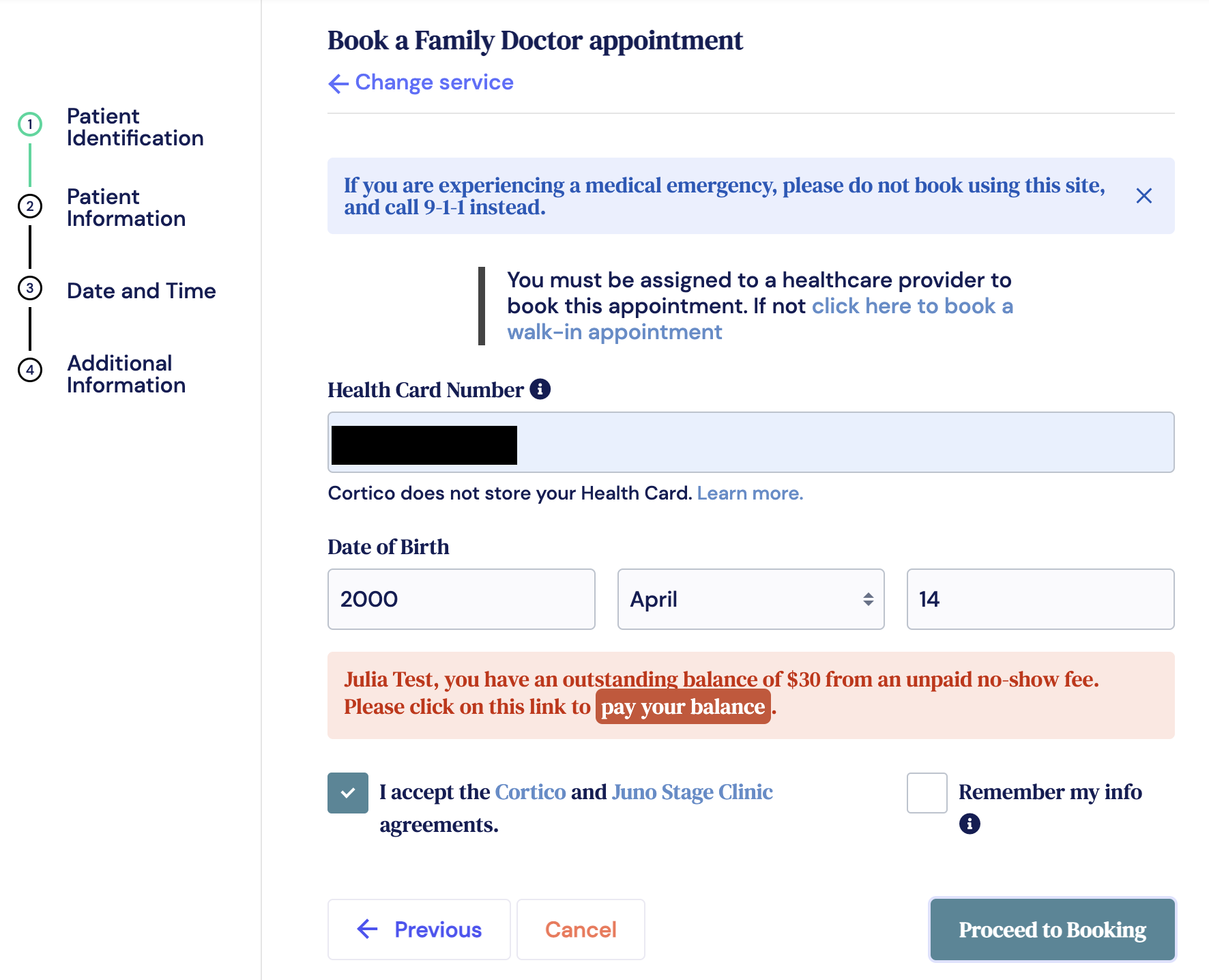Click the Cancel button

tap(581, 929)
